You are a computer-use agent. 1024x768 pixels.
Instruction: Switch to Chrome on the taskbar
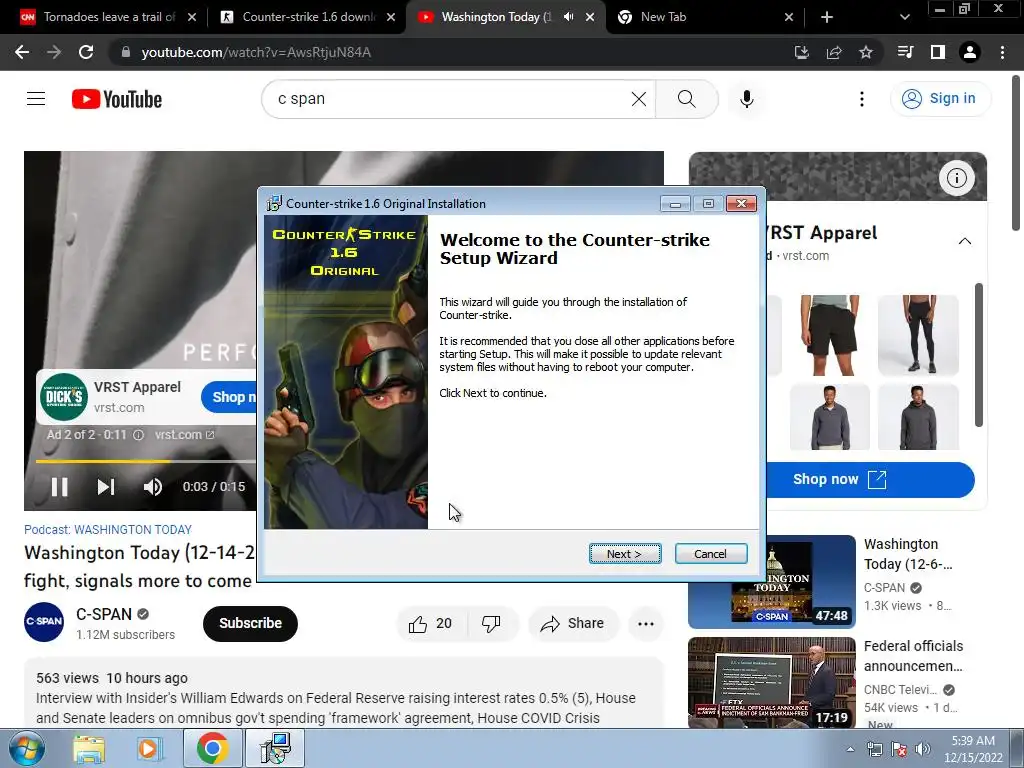[x=212, y=748]
